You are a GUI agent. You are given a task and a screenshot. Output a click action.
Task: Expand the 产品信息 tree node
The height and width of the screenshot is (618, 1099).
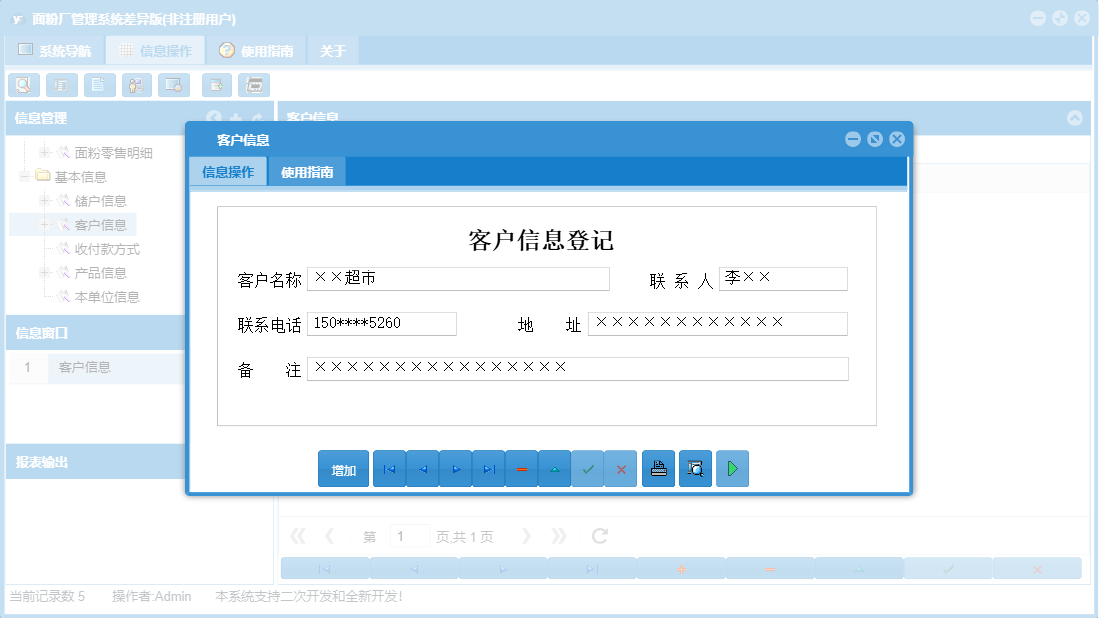(x=44, y=272)
